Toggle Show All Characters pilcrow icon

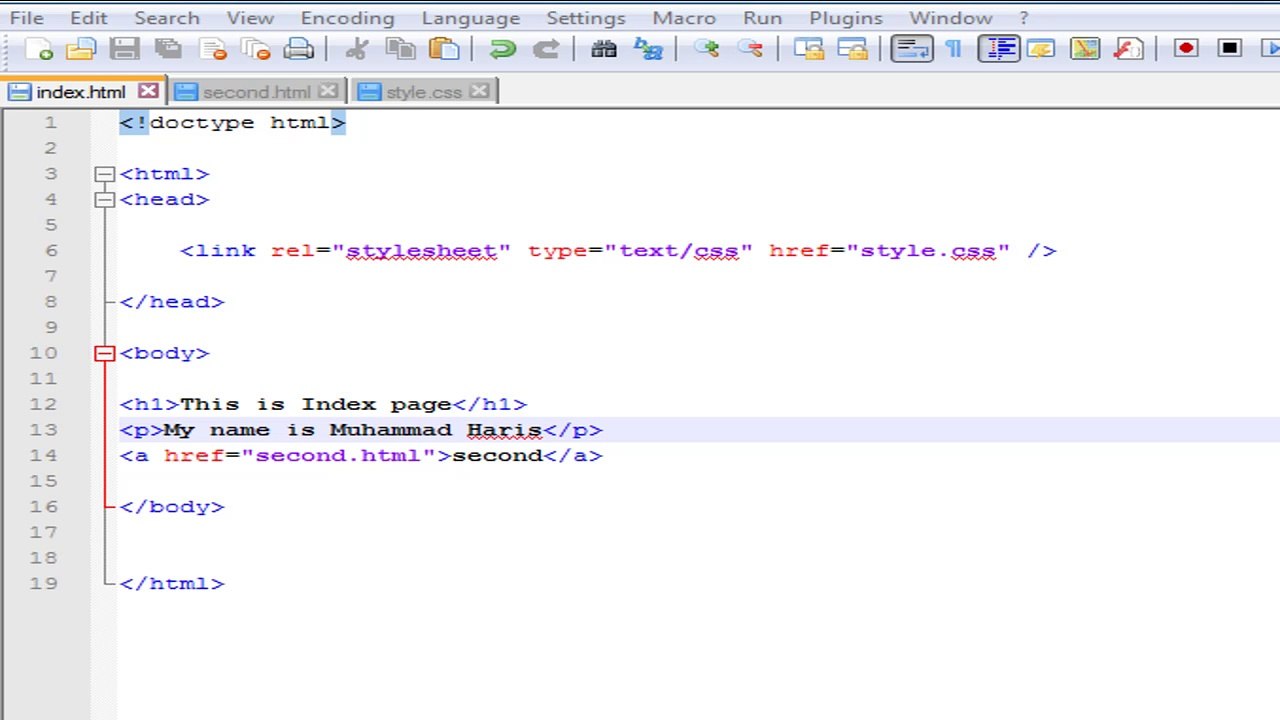pos(954,49)
